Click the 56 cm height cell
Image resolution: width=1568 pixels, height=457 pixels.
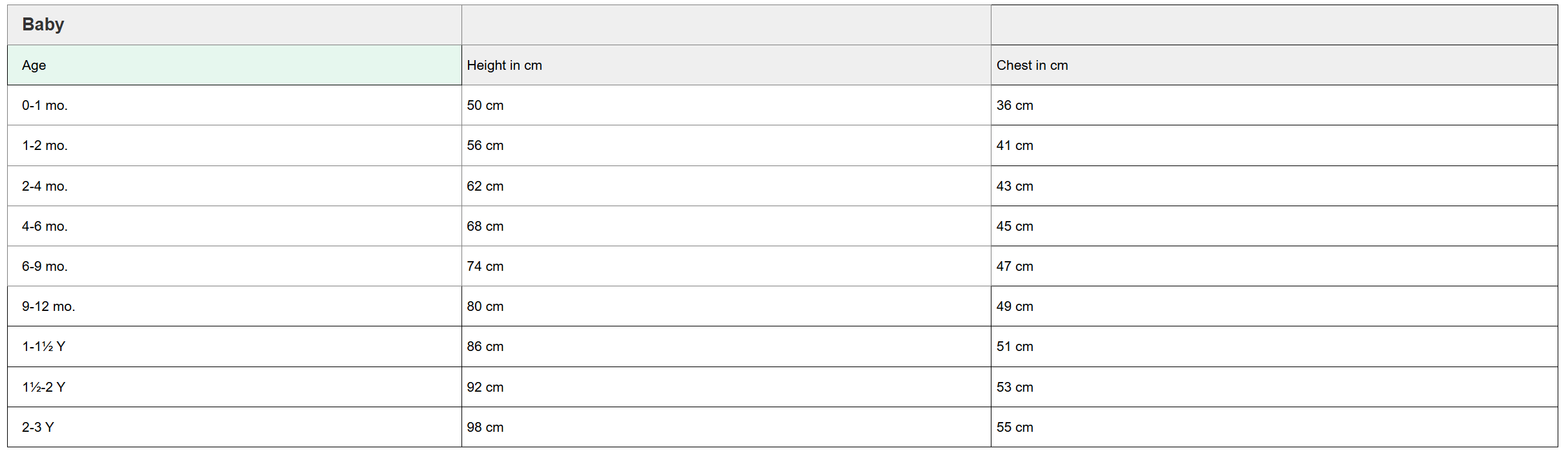[485, 145]
